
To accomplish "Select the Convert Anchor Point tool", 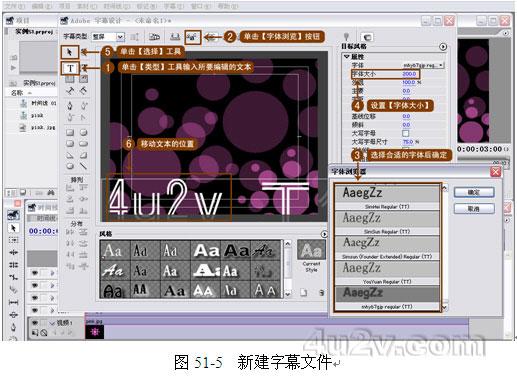I will (x=83, y=117).
